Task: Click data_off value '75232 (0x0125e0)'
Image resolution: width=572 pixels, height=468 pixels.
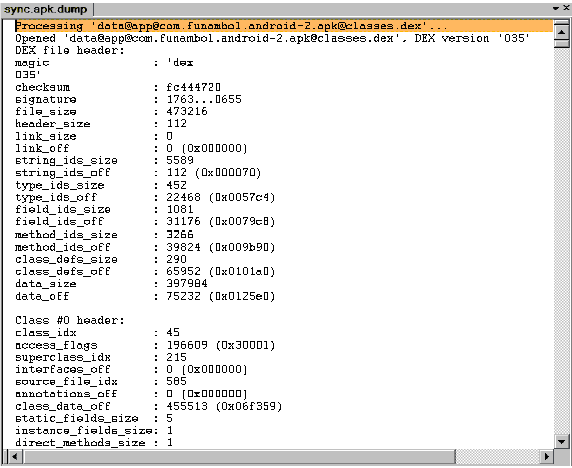Action: (221, 296)
